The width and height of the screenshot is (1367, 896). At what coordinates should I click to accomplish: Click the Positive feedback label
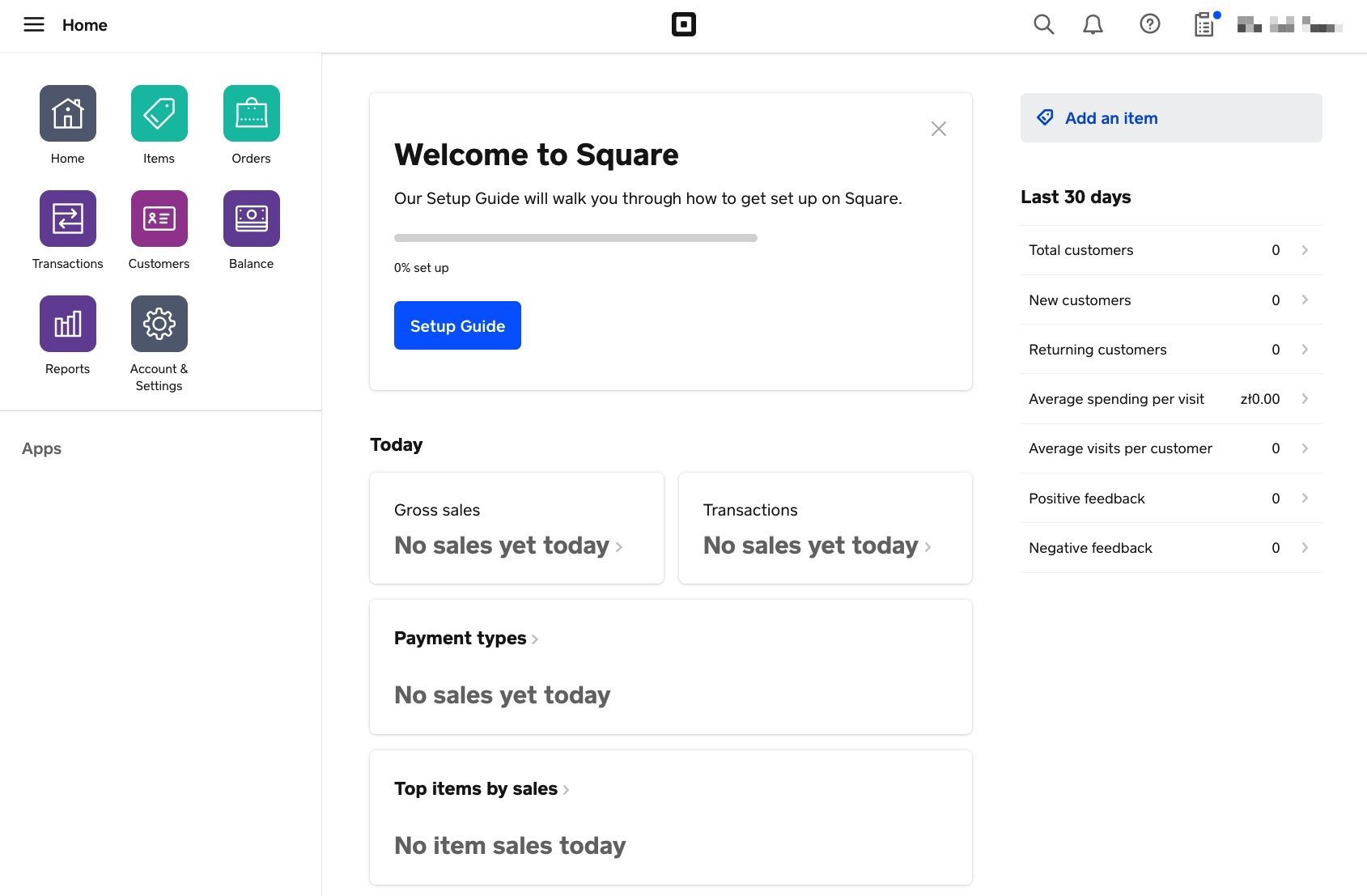1087,499
